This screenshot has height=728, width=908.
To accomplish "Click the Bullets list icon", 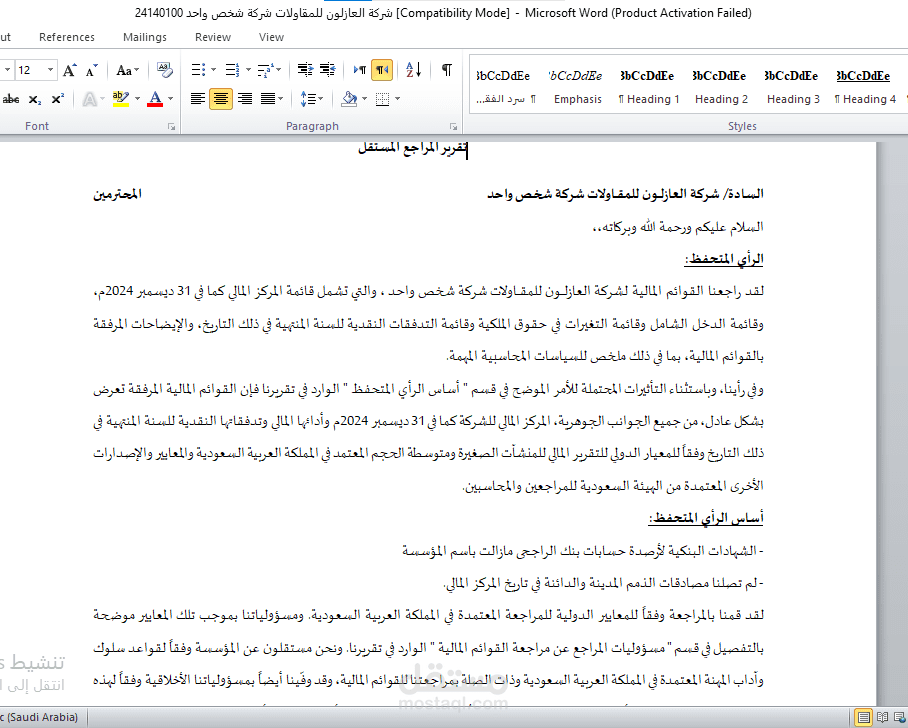I will point(198,70).
